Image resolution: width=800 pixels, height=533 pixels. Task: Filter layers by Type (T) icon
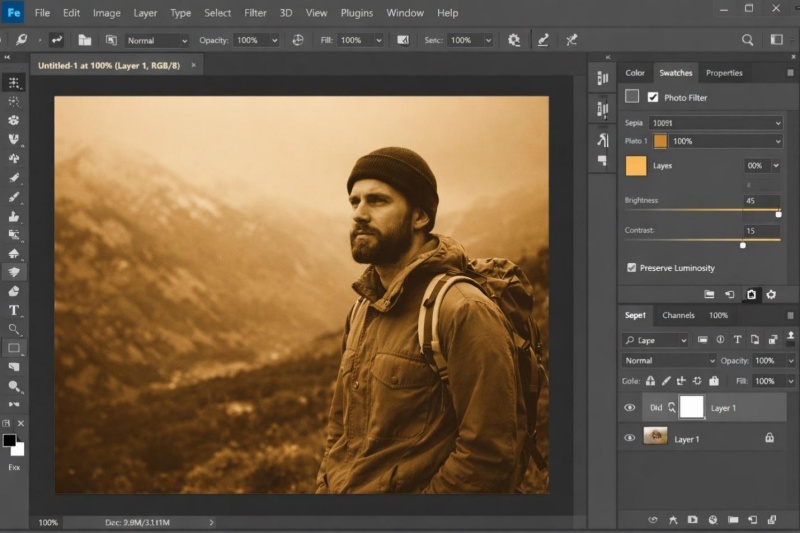[737, 340]
